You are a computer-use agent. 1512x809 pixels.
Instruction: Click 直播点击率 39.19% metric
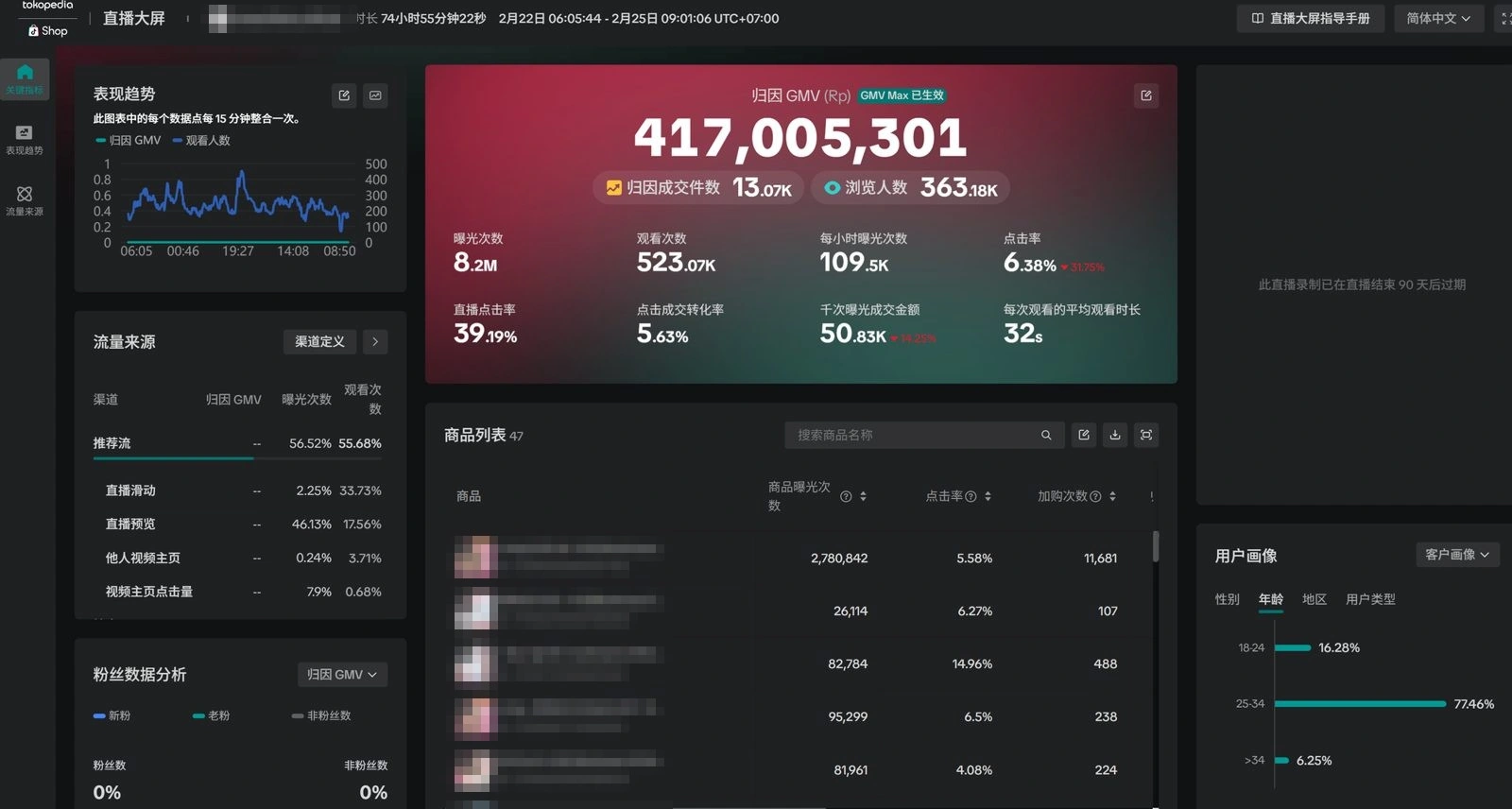(x=486, y=324)
